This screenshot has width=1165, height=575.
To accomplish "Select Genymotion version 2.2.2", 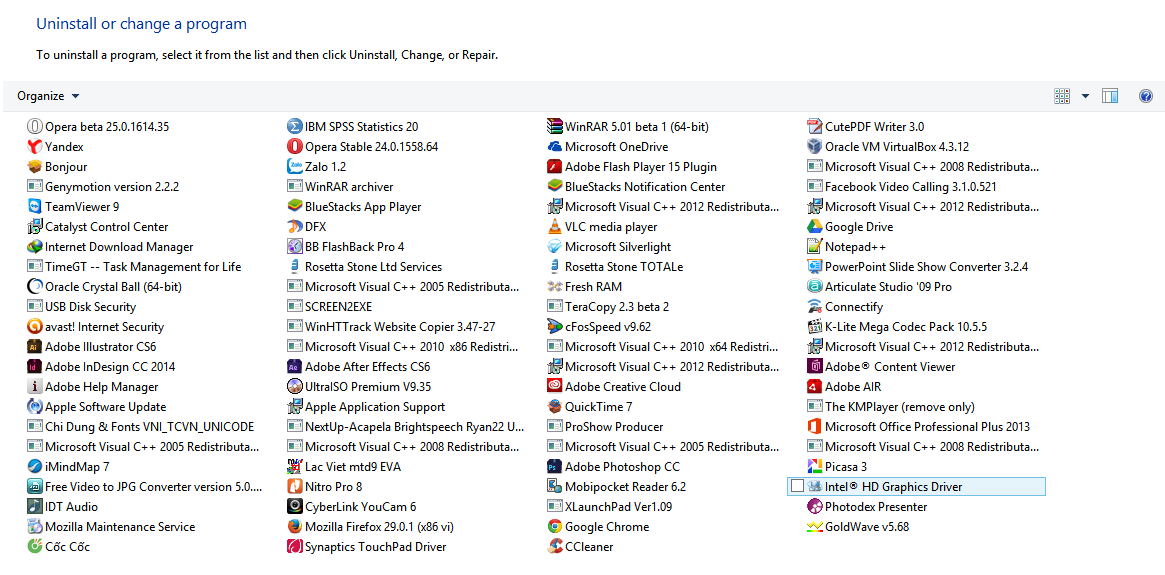I will pyautogui.click(x=103, y=186).
